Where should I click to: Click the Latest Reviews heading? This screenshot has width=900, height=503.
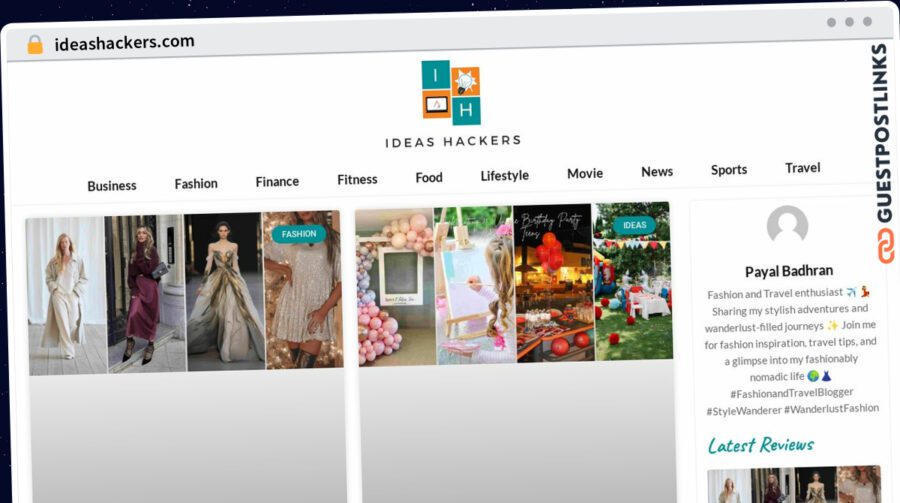pos(761,445)
